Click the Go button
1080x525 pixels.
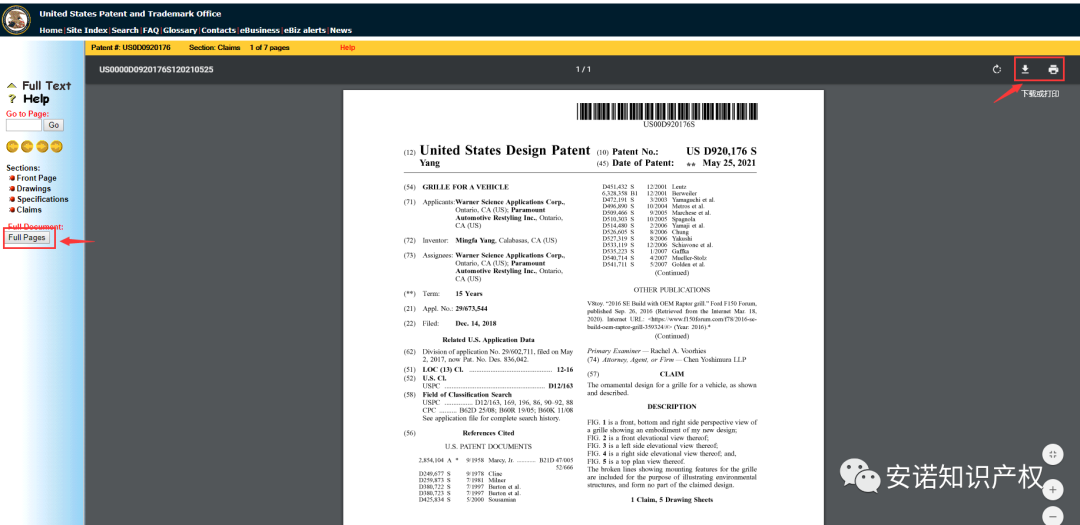[54, 125]
